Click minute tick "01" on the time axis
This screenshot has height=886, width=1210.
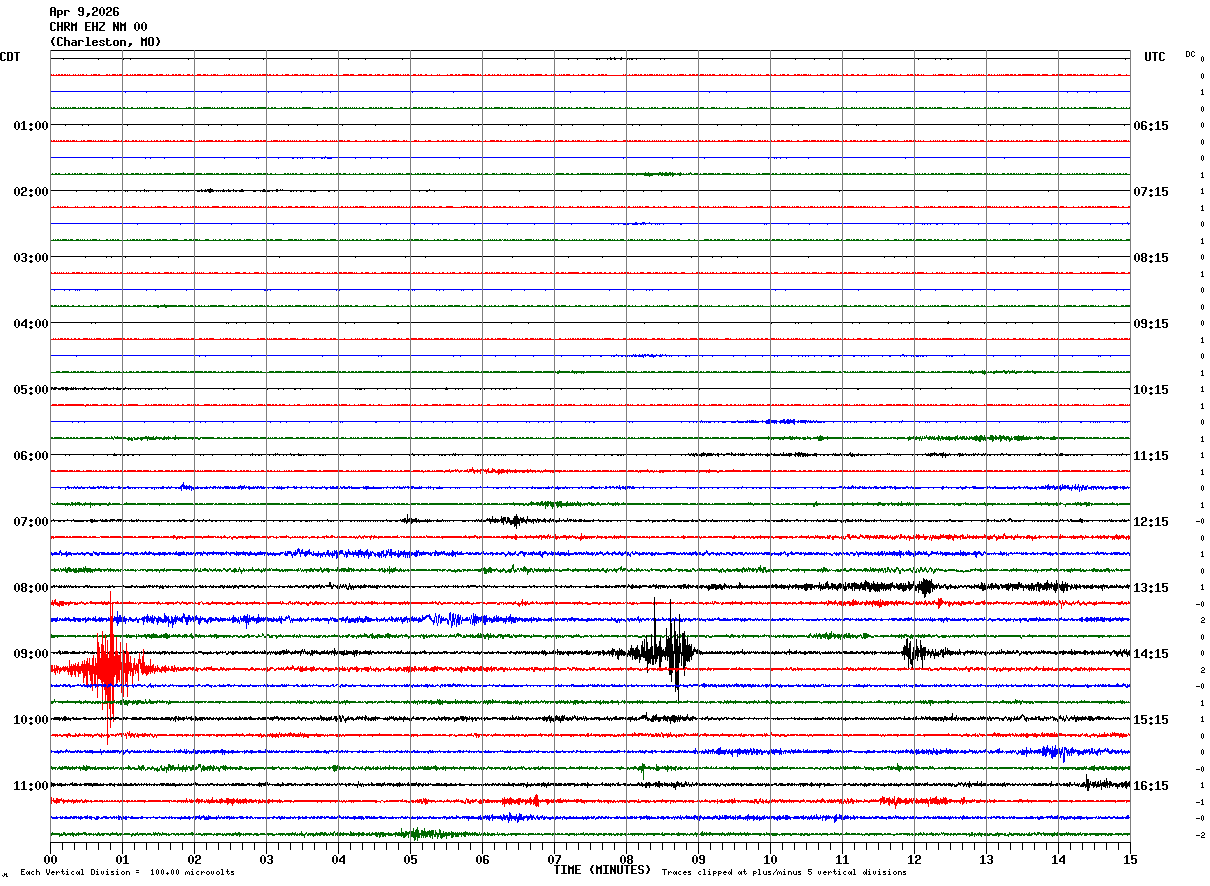click(x=122, y=859)
